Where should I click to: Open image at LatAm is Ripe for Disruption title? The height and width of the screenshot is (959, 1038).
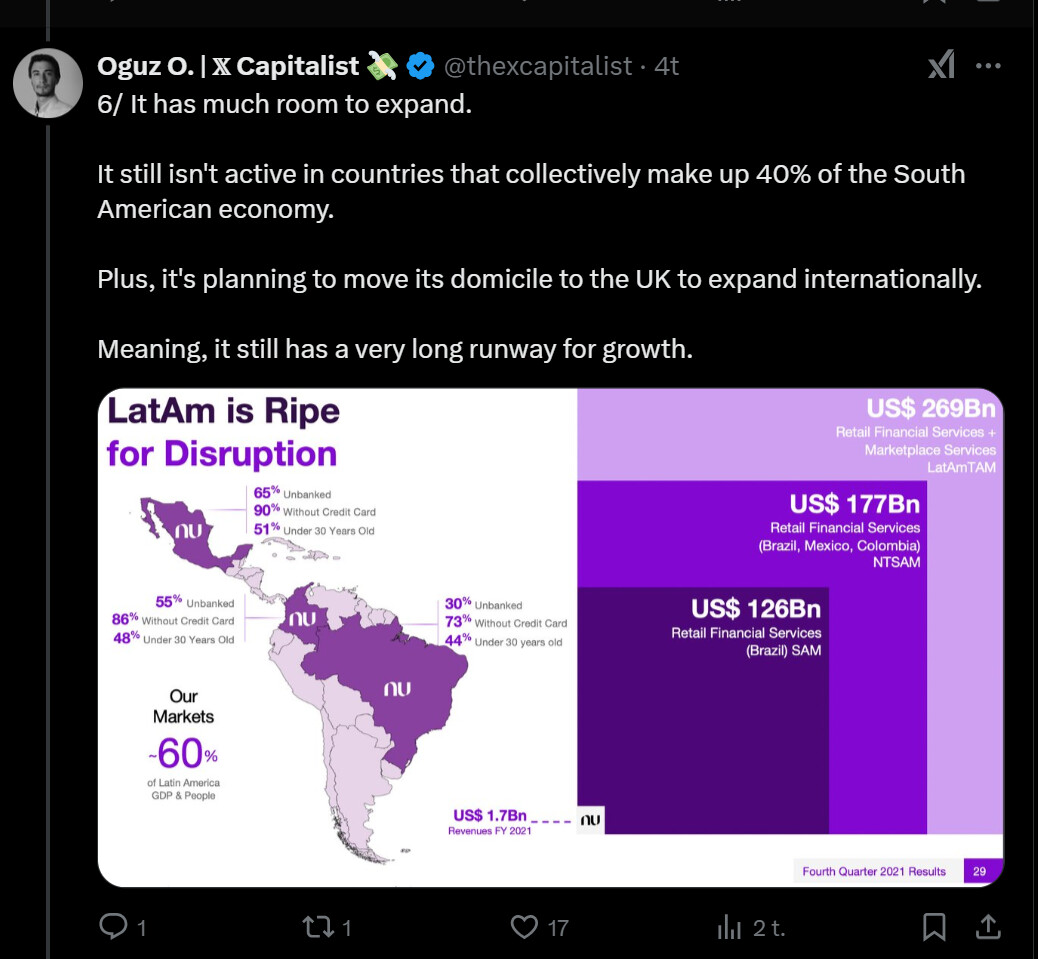point(223,432)
